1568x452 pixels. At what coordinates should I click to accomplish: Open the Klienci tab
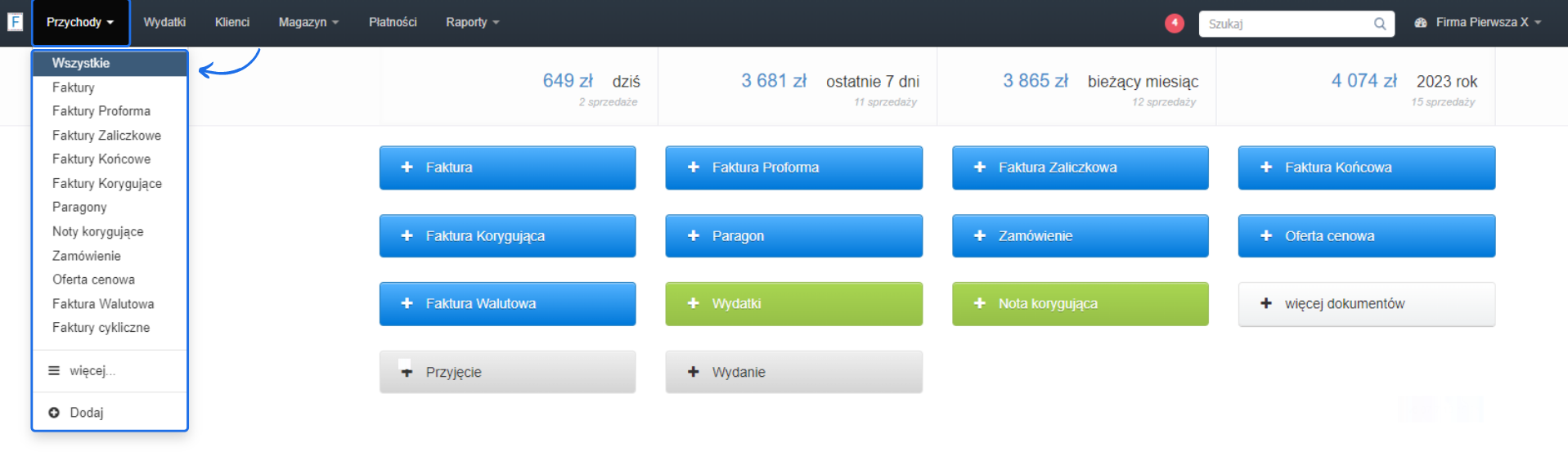(232, 23)
